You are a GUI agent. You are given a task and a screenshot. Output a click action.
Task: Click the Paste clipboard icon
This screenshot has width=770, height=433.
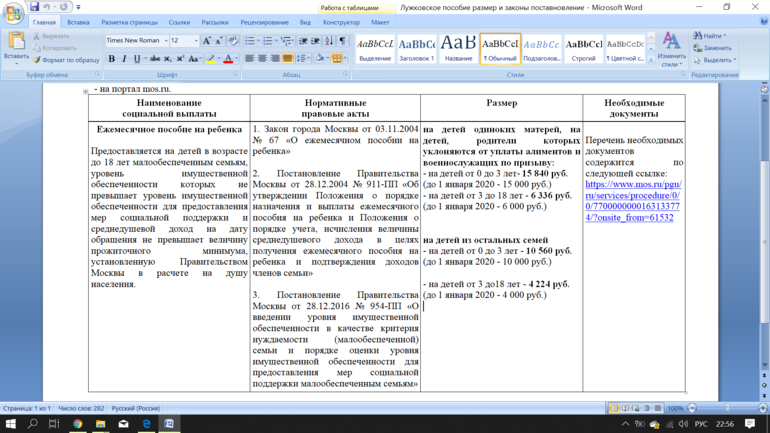[16, 42]
